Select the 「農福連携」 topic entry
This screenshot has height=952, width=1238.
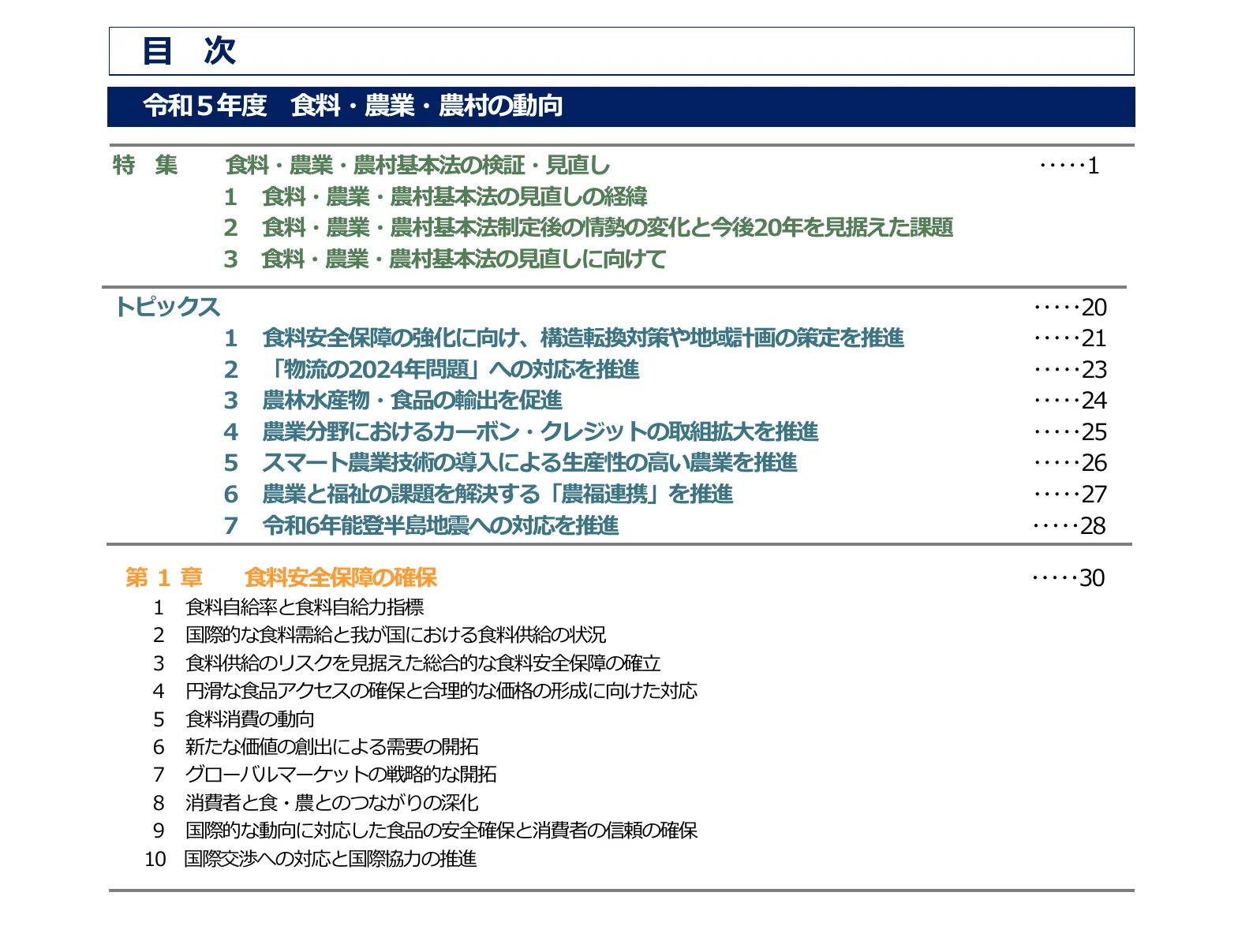point(497,494)
